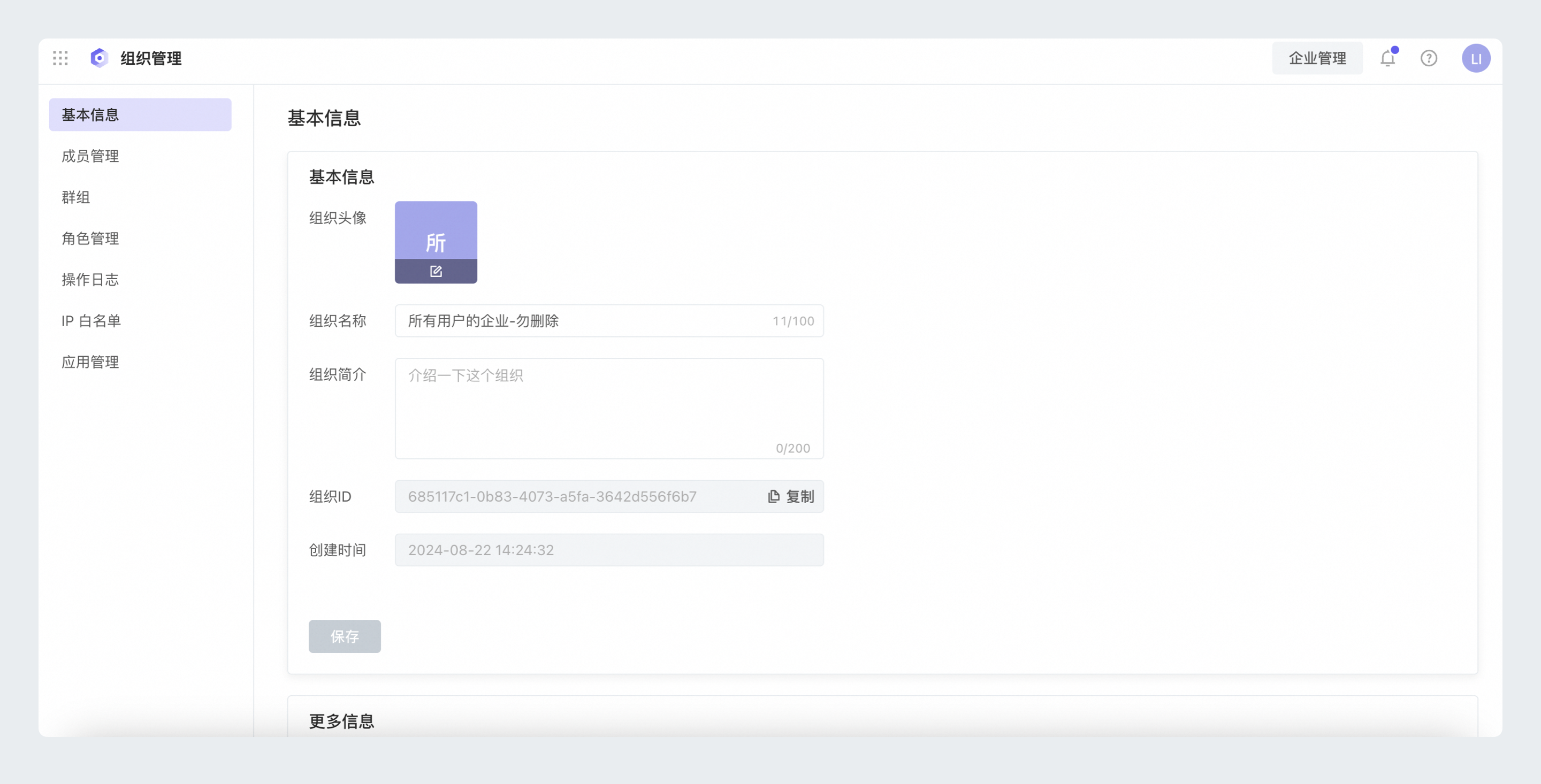Open the help question mark icon
Screen dimensions: 1541x784
[x=1429, y=58]
